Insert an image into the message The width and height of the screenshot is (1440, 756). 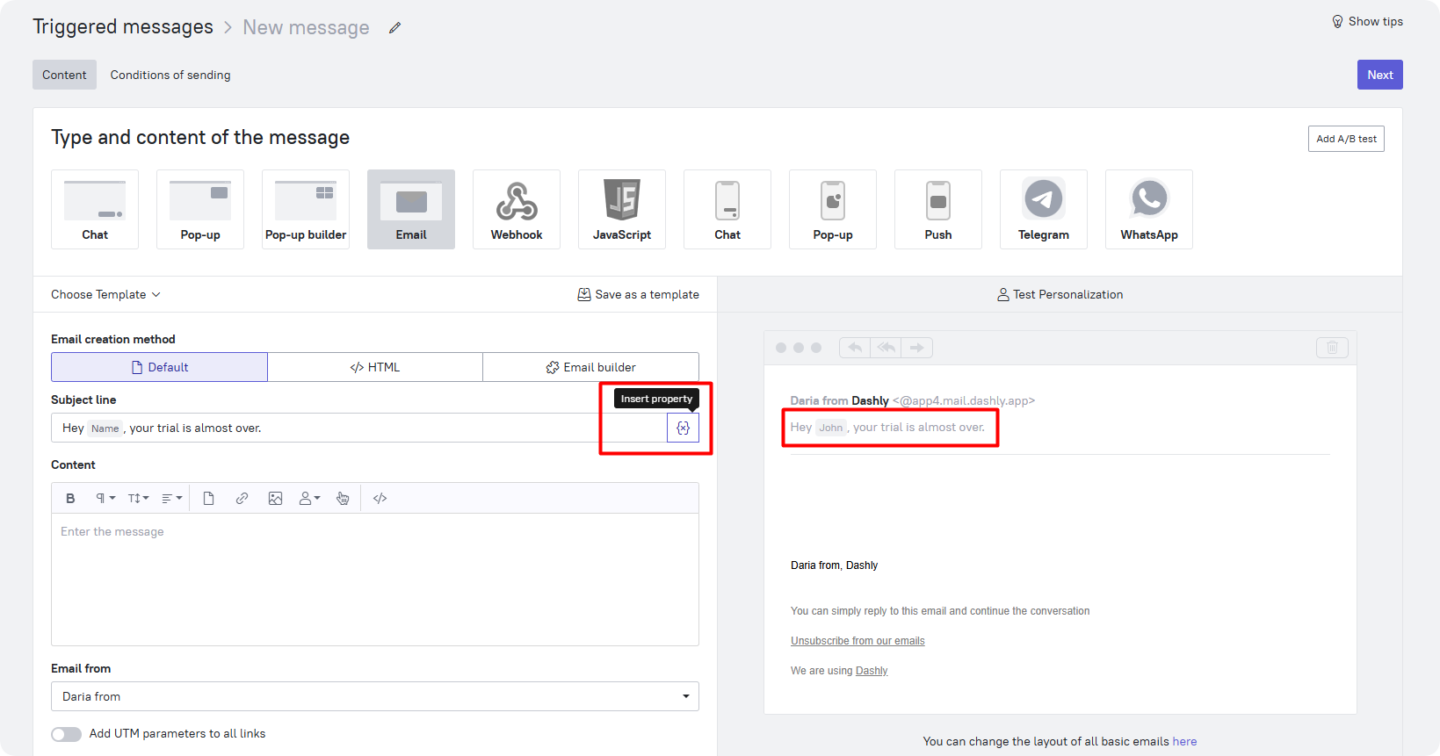tap(275, 498)
